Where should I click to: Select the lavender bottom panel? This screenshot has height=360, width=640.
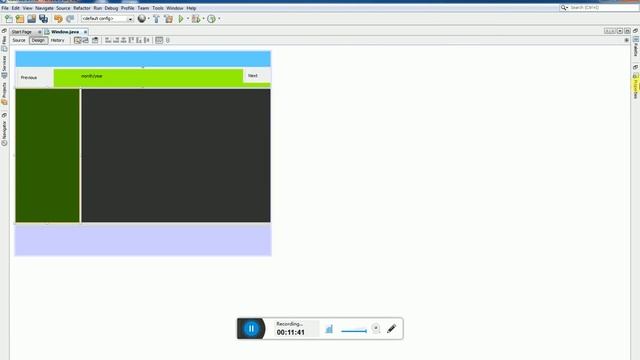coord(143,240)
